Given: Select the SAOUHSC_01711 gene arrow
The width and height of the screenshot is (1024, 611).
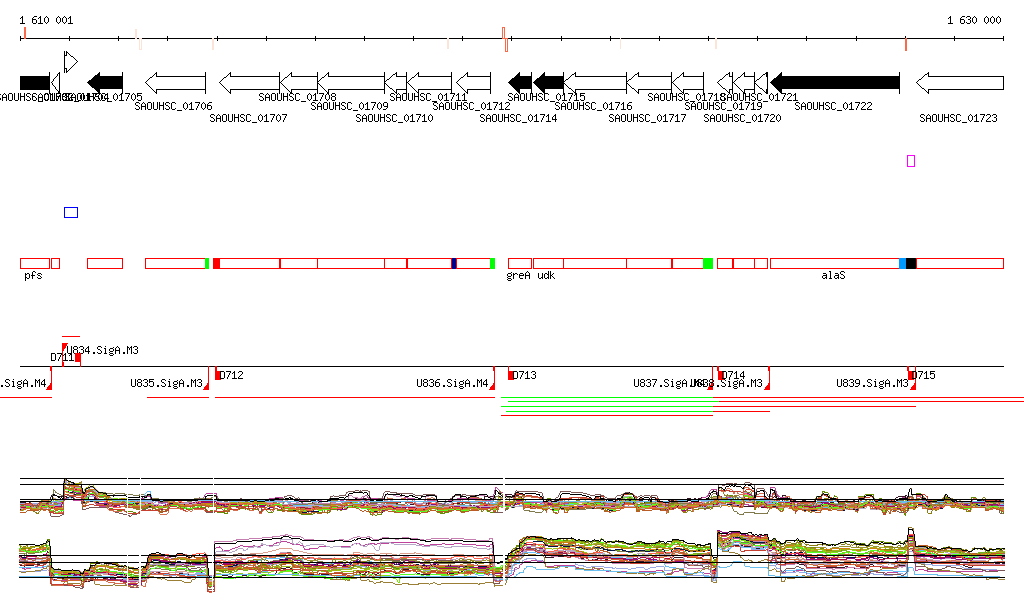Looking at the screenshot, I should (x=429, y=83).
